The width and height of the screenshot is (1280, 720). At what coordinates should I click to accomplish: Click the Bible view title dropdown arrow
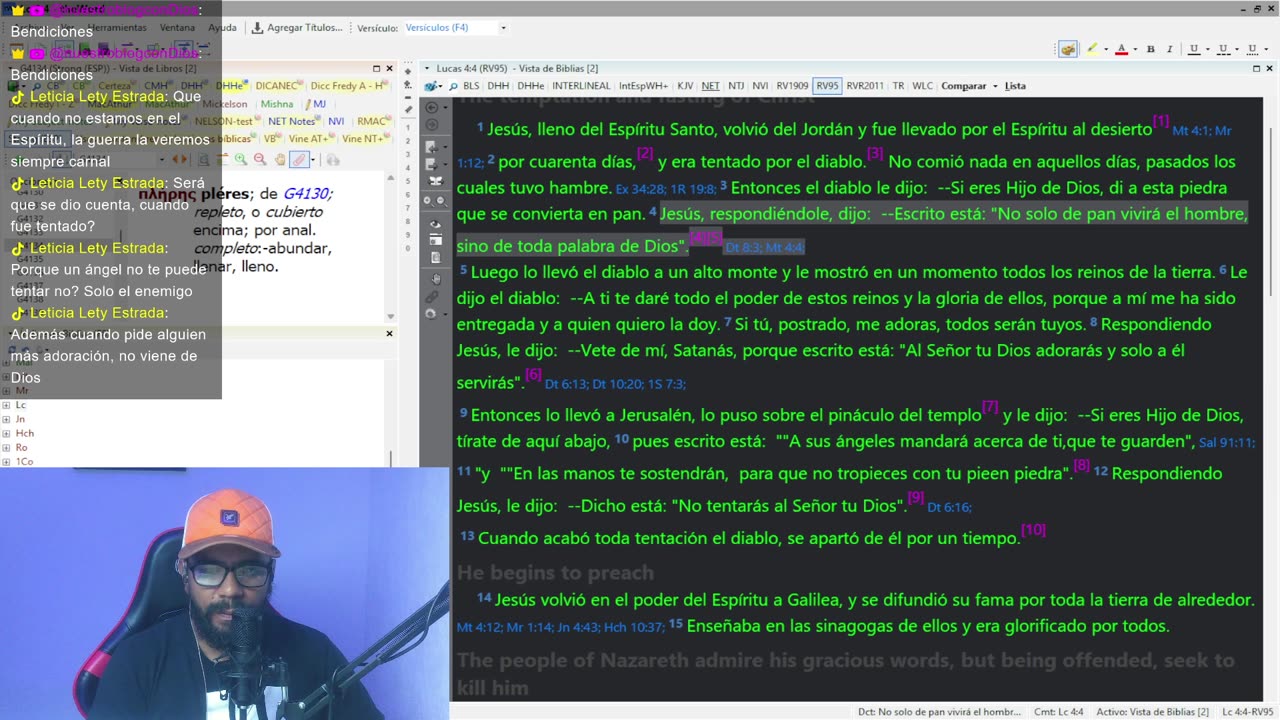[x=425, y=68]
